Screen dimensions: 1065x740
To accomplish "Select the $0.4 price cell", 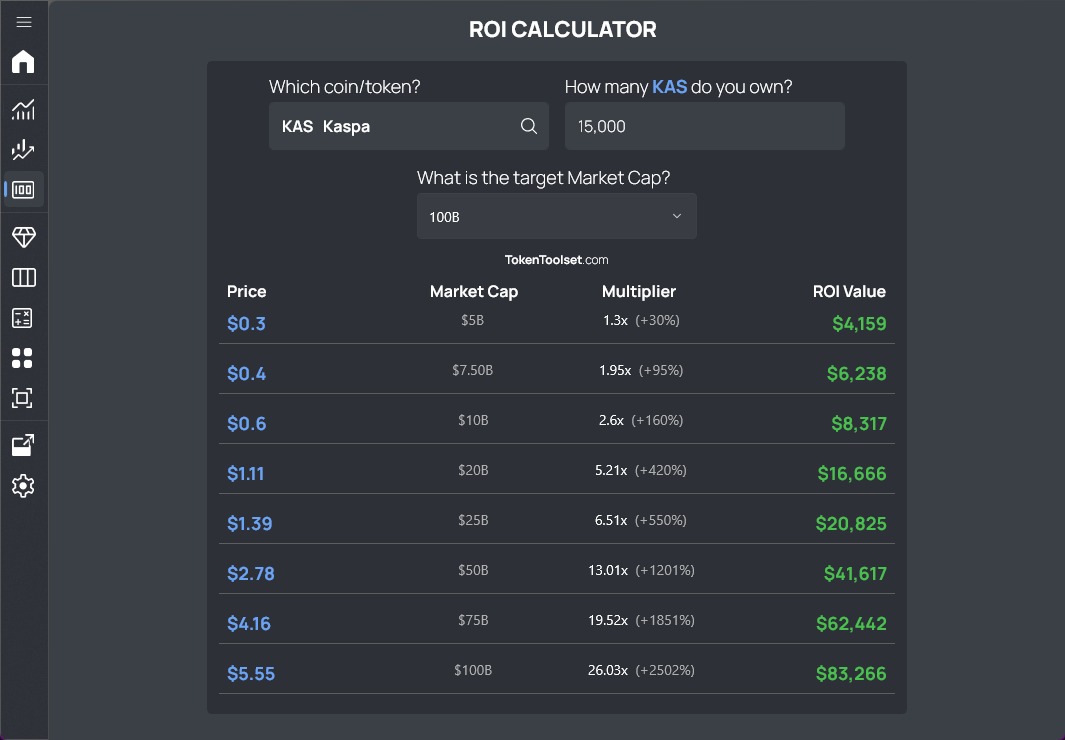I will tap(247, 374).
